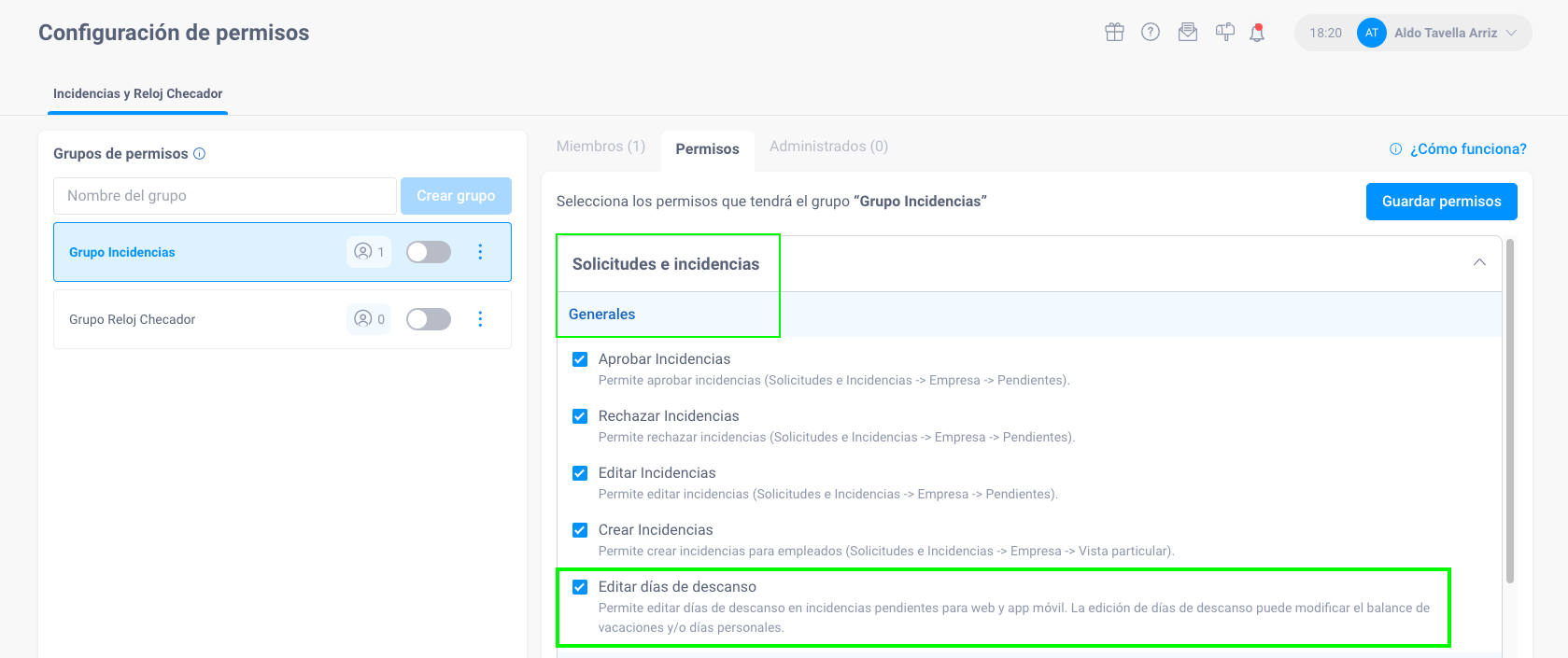
Task: Open the mail inbox icon in header
Action: (x=1188, y=33)
